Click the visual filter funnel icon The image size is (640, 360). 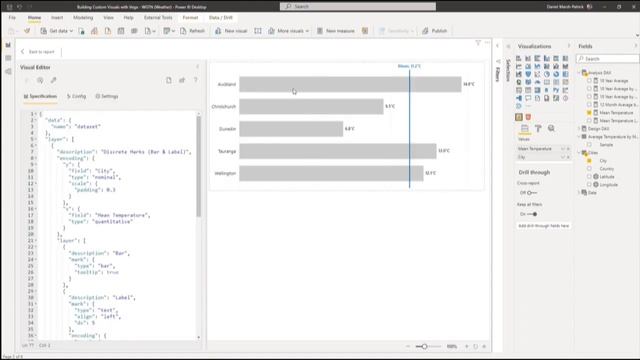[478, 42]
